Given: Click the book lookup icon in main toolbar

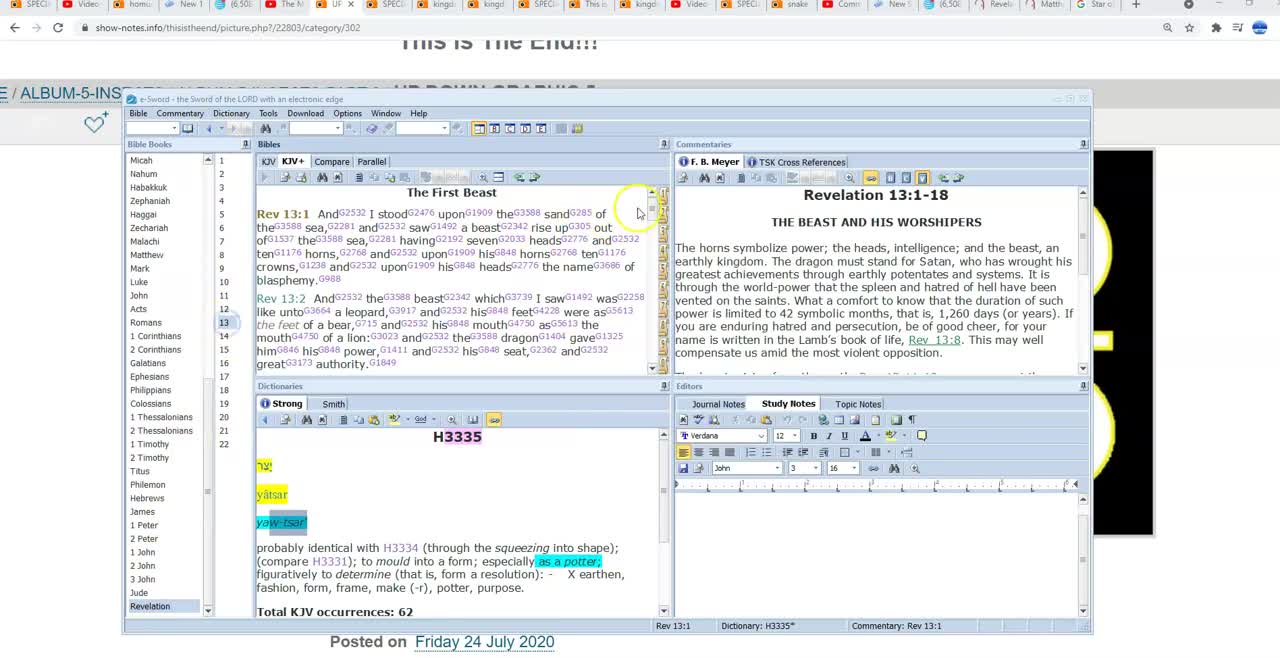Looking at the screenshot, I should pos(187,129).
